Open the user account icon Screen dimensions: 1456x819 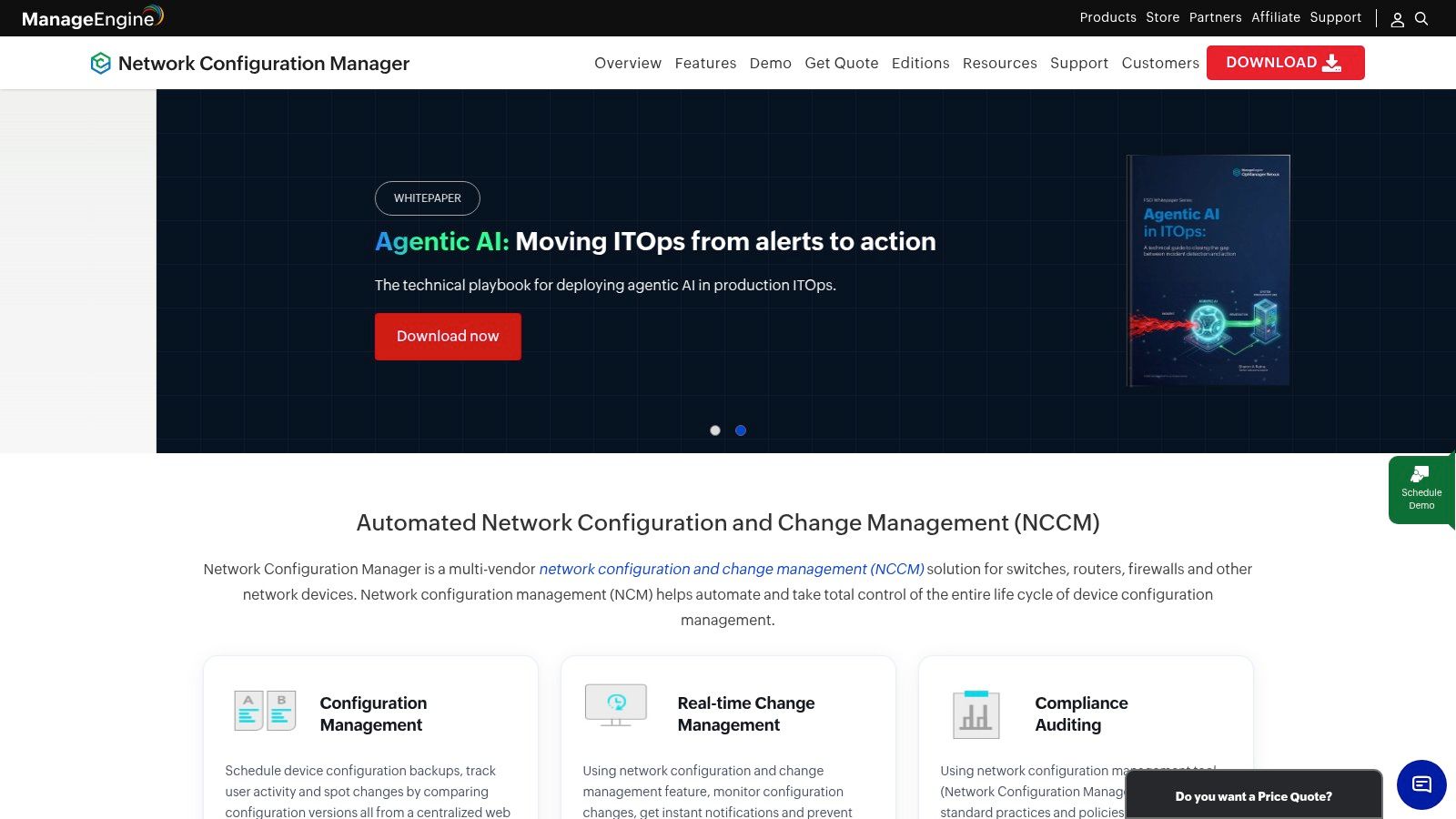[x=1398, y=19]
